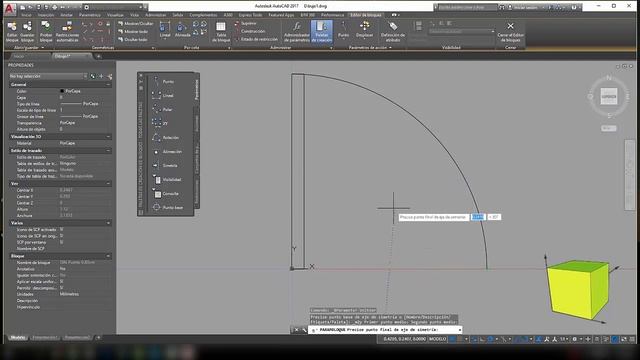The image size is (640, 360).
Task: Choose Alineación parameter in palette
Action: pyautogui.click(x=167, y=151)
